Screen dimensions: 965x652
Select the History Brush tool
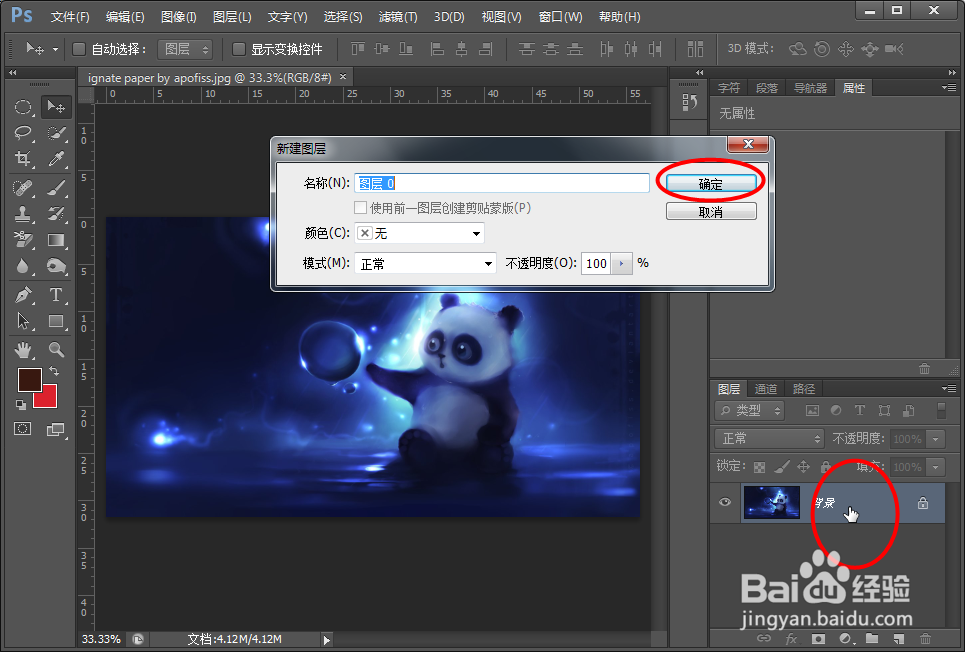[56, 214]
